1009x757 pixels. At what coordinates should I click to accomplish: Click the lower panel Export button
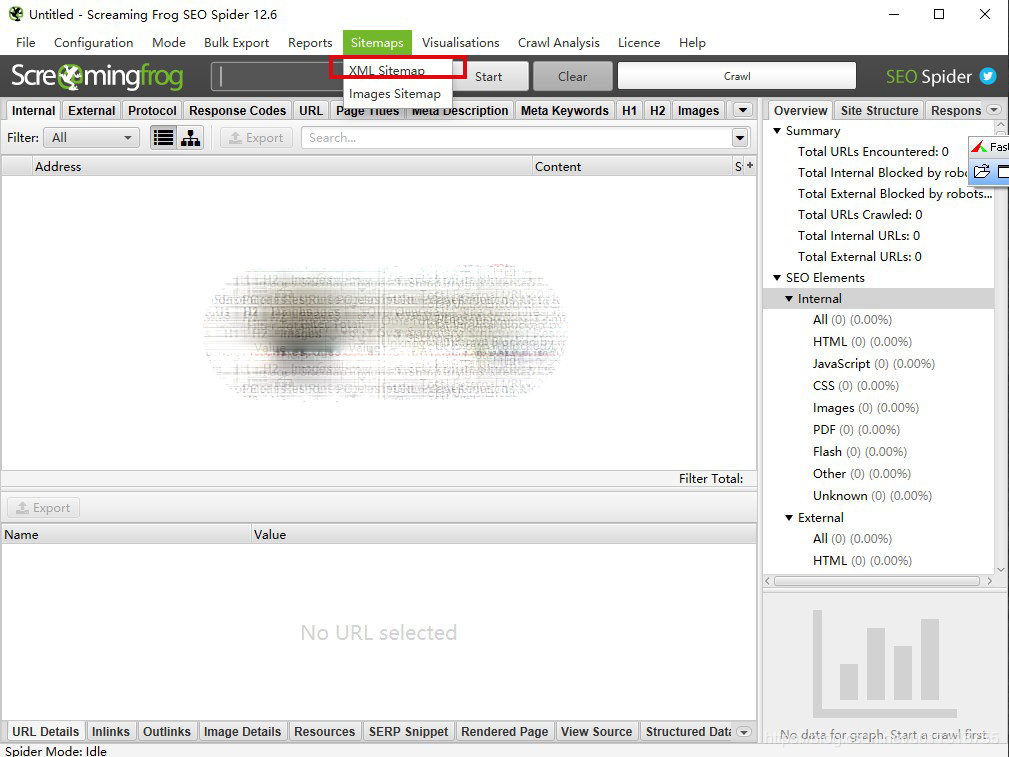click(x=43, y=508)
